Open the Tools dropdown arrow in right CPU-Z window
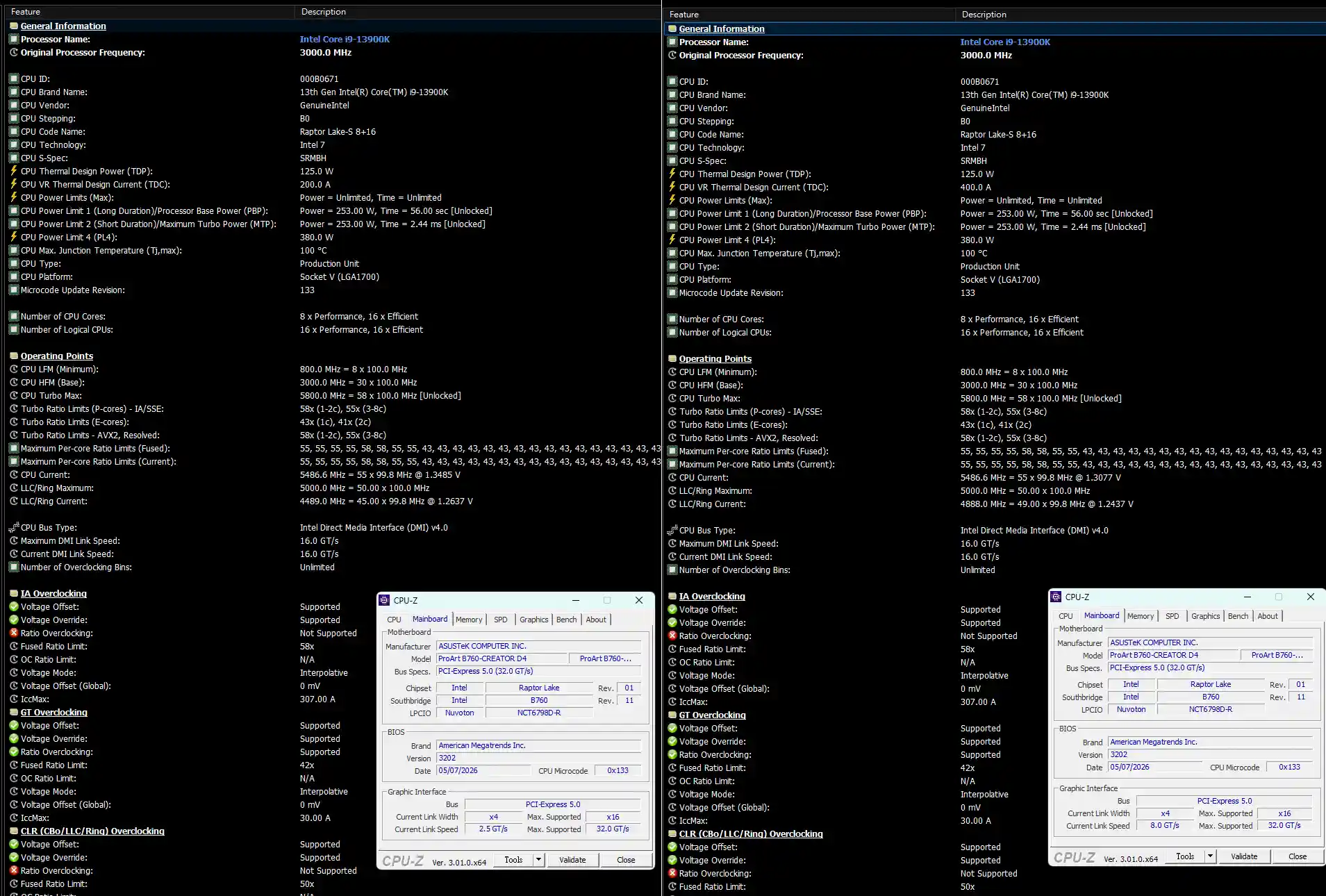 1210,856
